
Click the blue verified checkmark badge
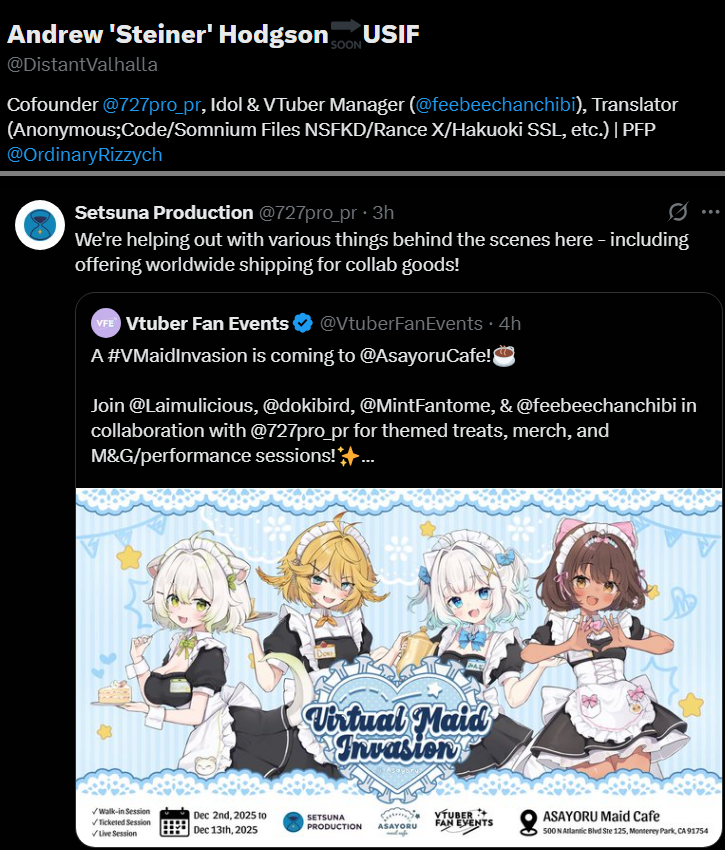[303, 323]
